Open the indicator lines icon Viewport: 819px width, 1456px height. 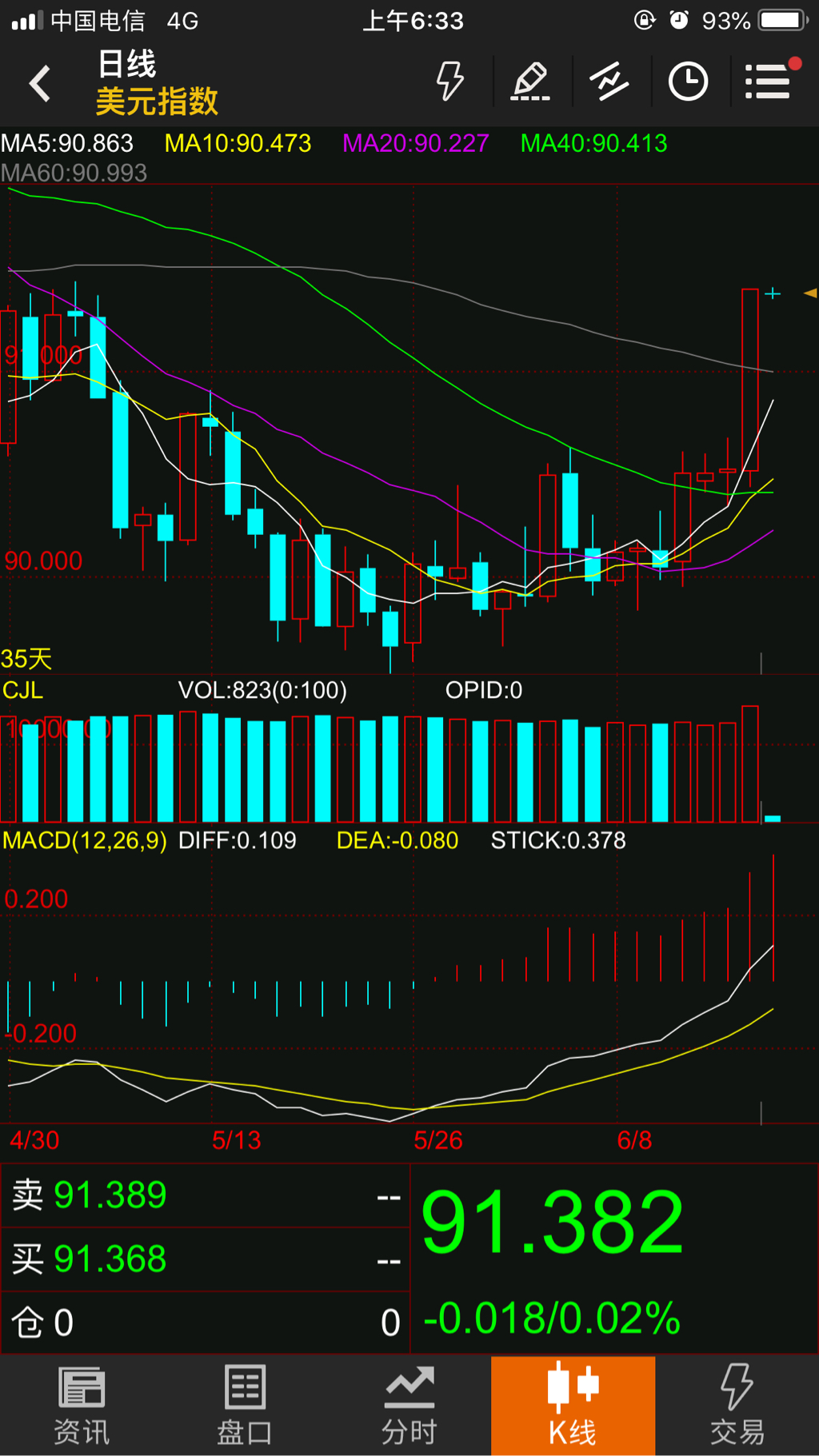(609, 82)
